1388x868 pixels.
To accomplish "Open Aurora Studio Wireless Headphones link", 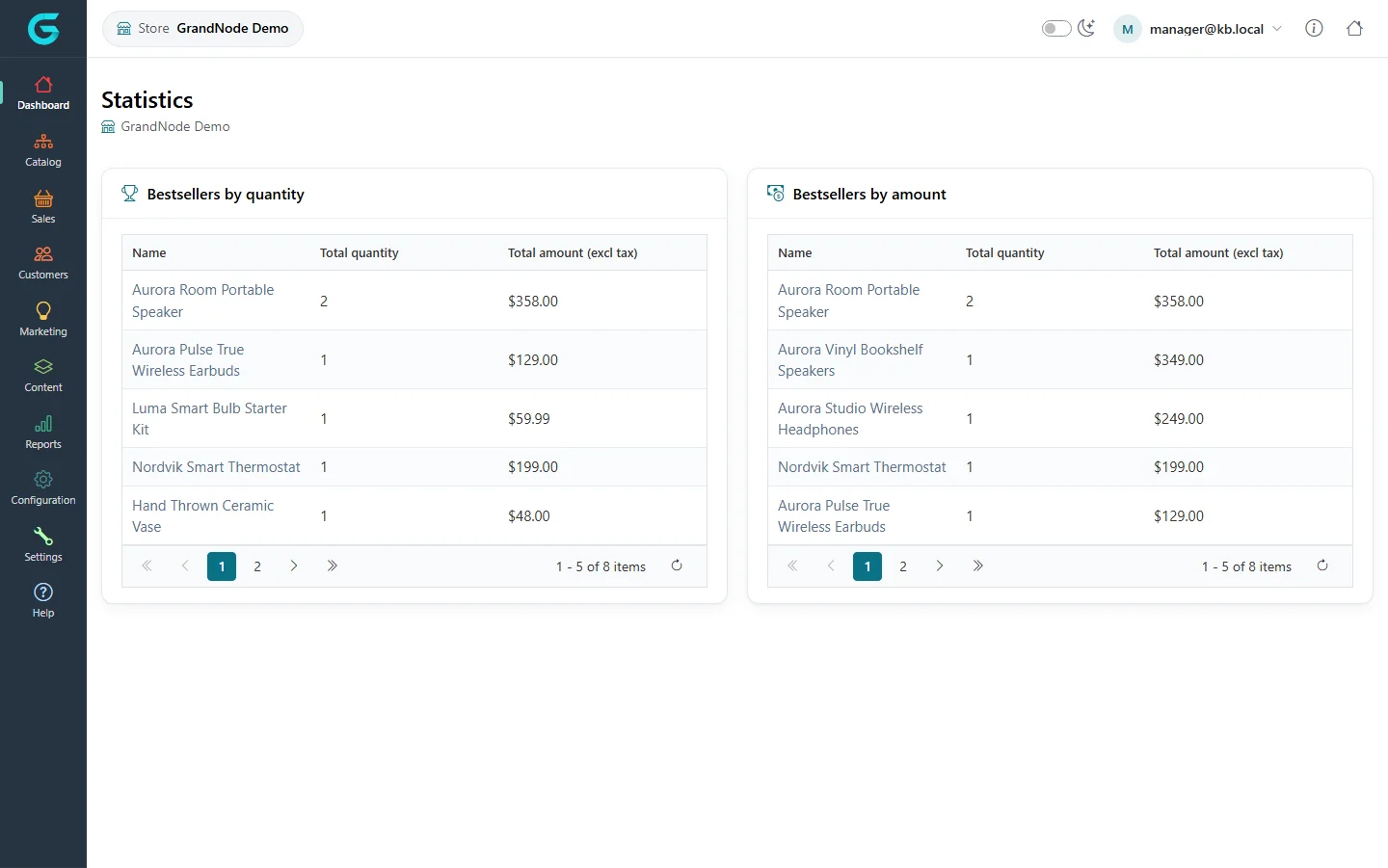I will pos(850,419).
